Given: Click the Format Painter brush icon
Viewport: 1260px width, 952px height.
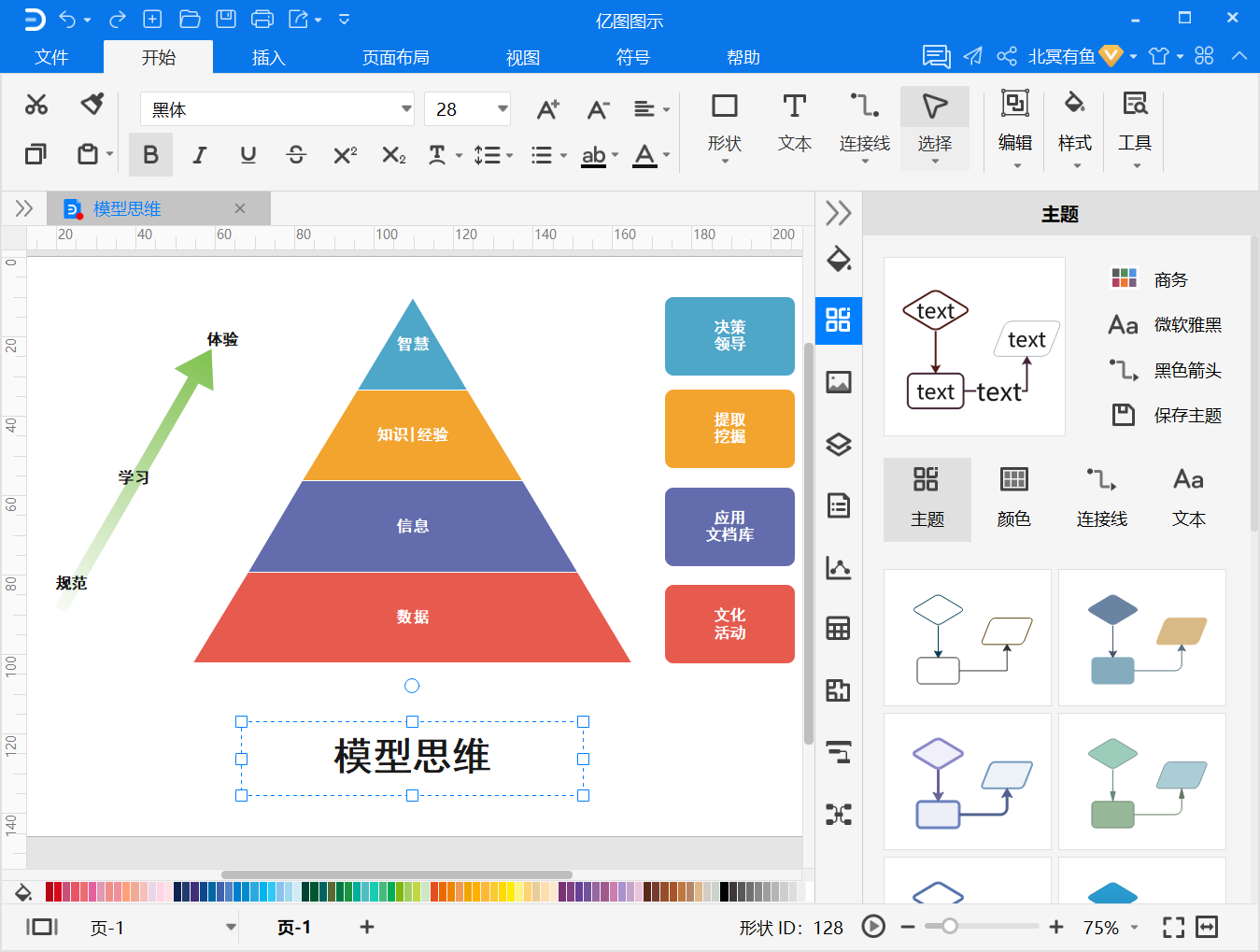Looking at the screenshot, I should tap(92, 104).
